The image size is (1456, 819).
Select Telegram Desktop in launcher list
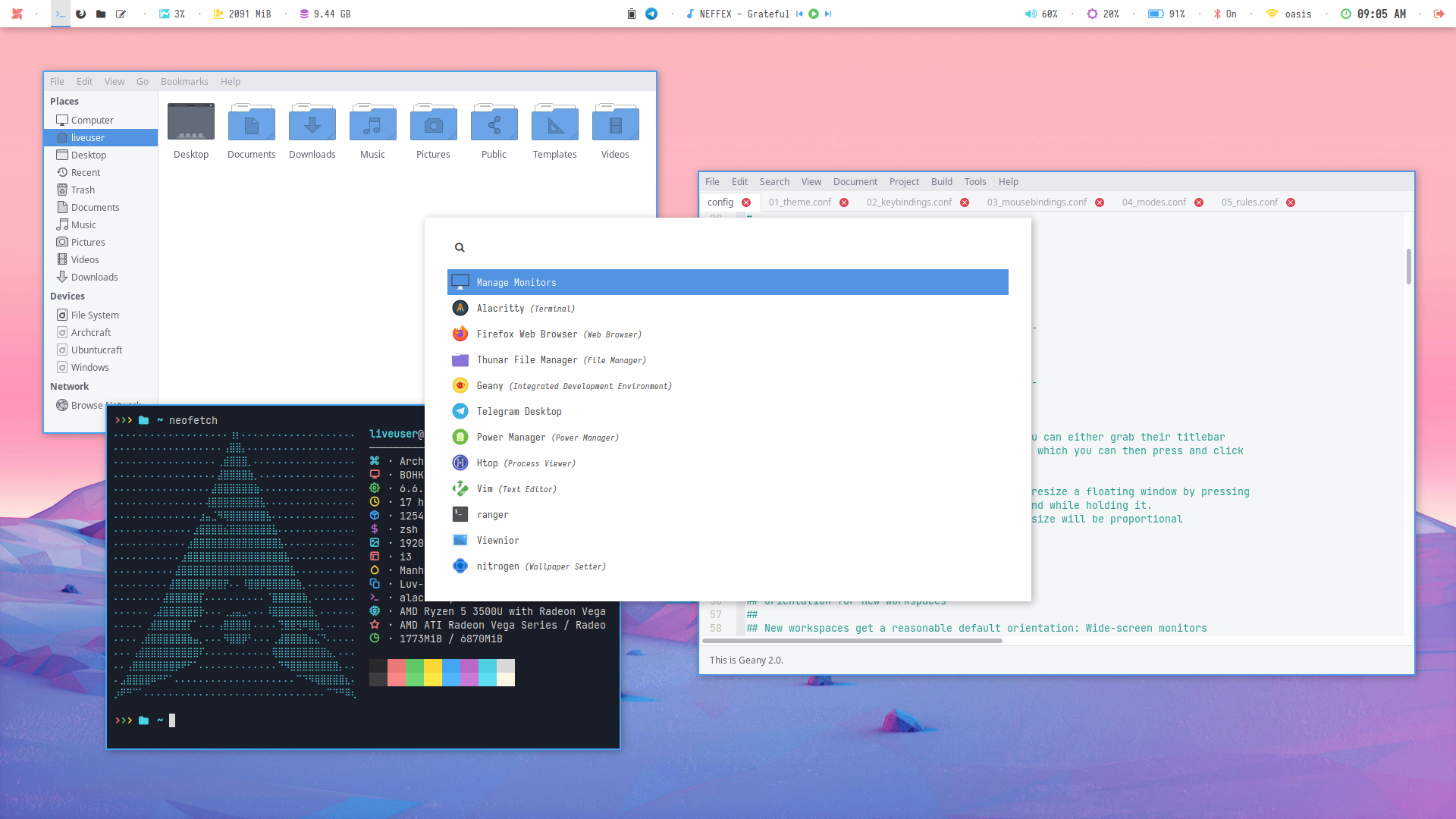[519, 412]
